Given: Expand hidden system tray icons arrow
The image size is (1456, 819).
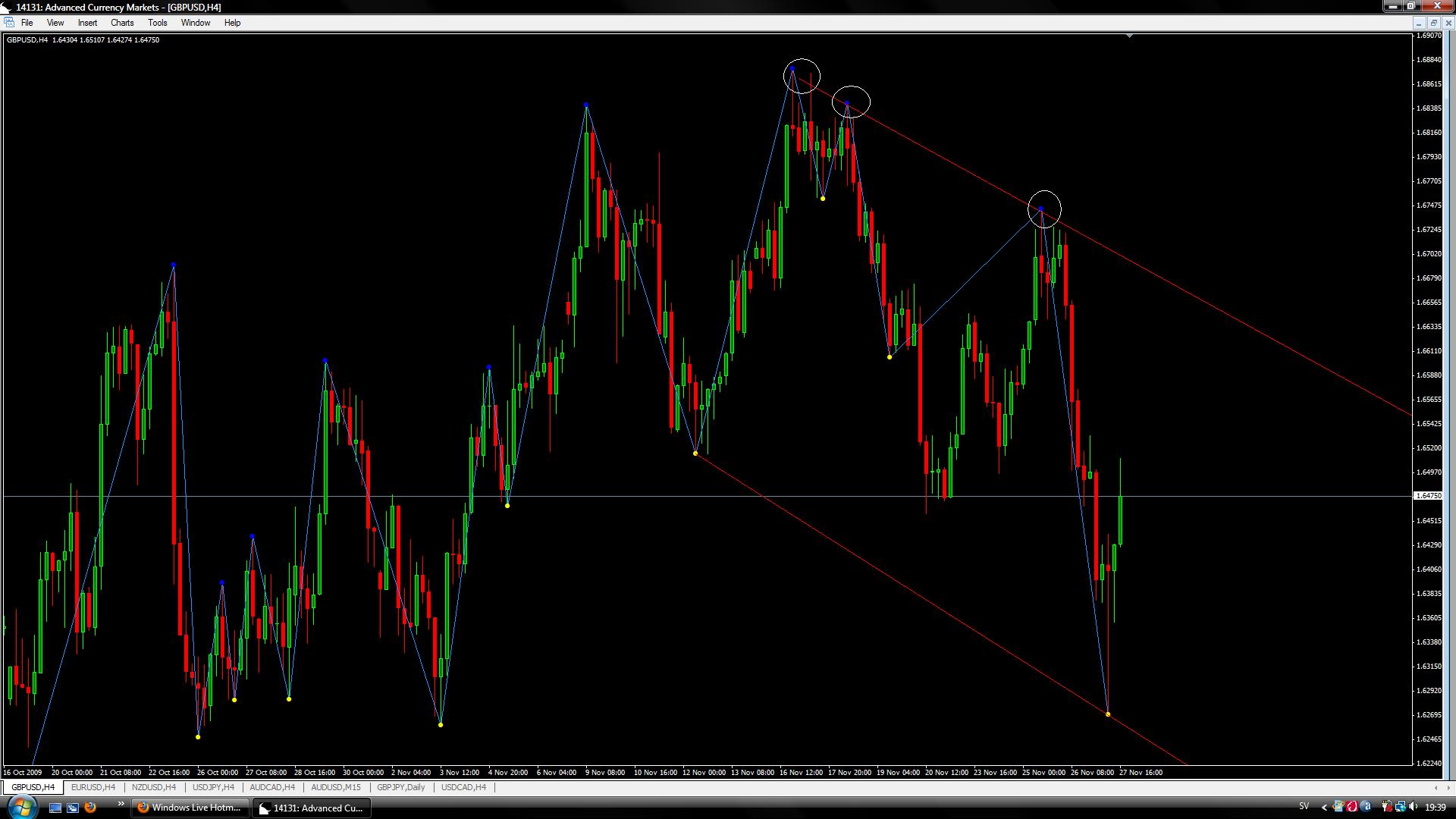Looking at the screenshot, I should (x=1324, y=808).
